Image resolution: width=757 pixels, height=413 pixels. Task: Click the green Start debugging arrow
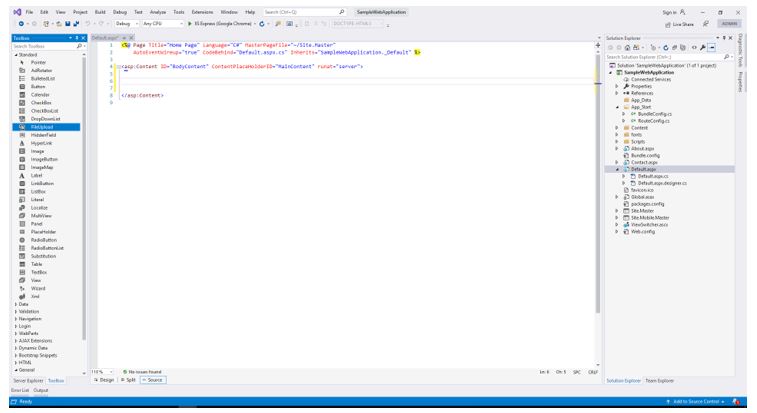(190, 24)
